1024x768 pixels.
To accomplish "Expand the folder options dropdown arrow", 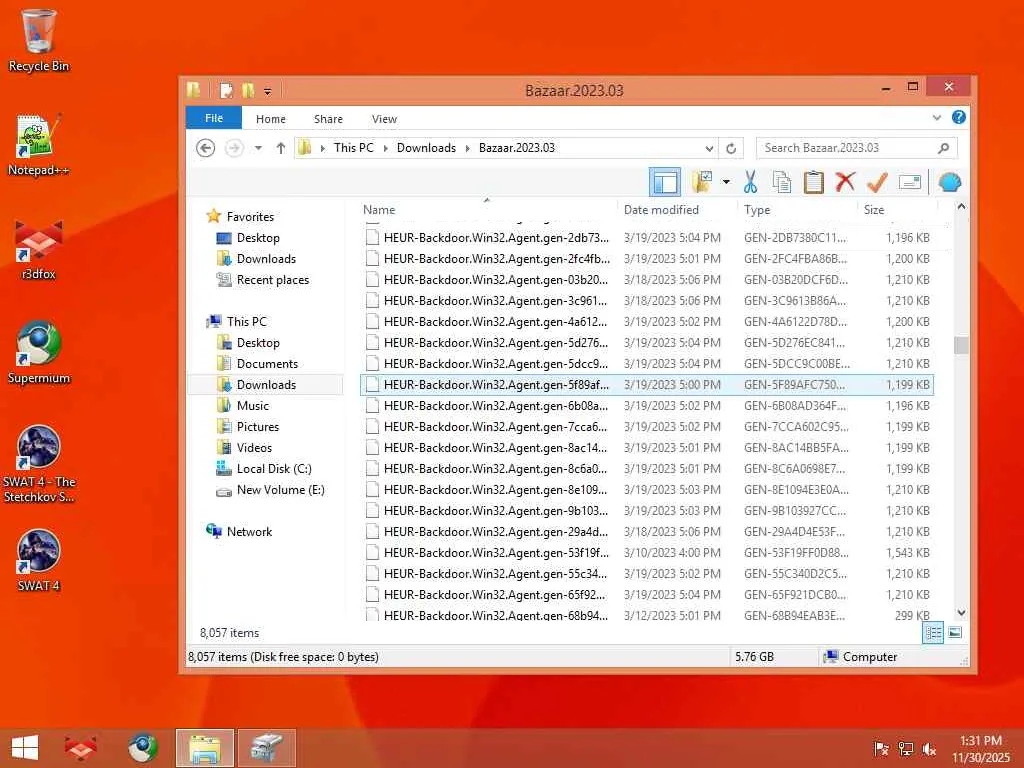I will pos(726,182).
